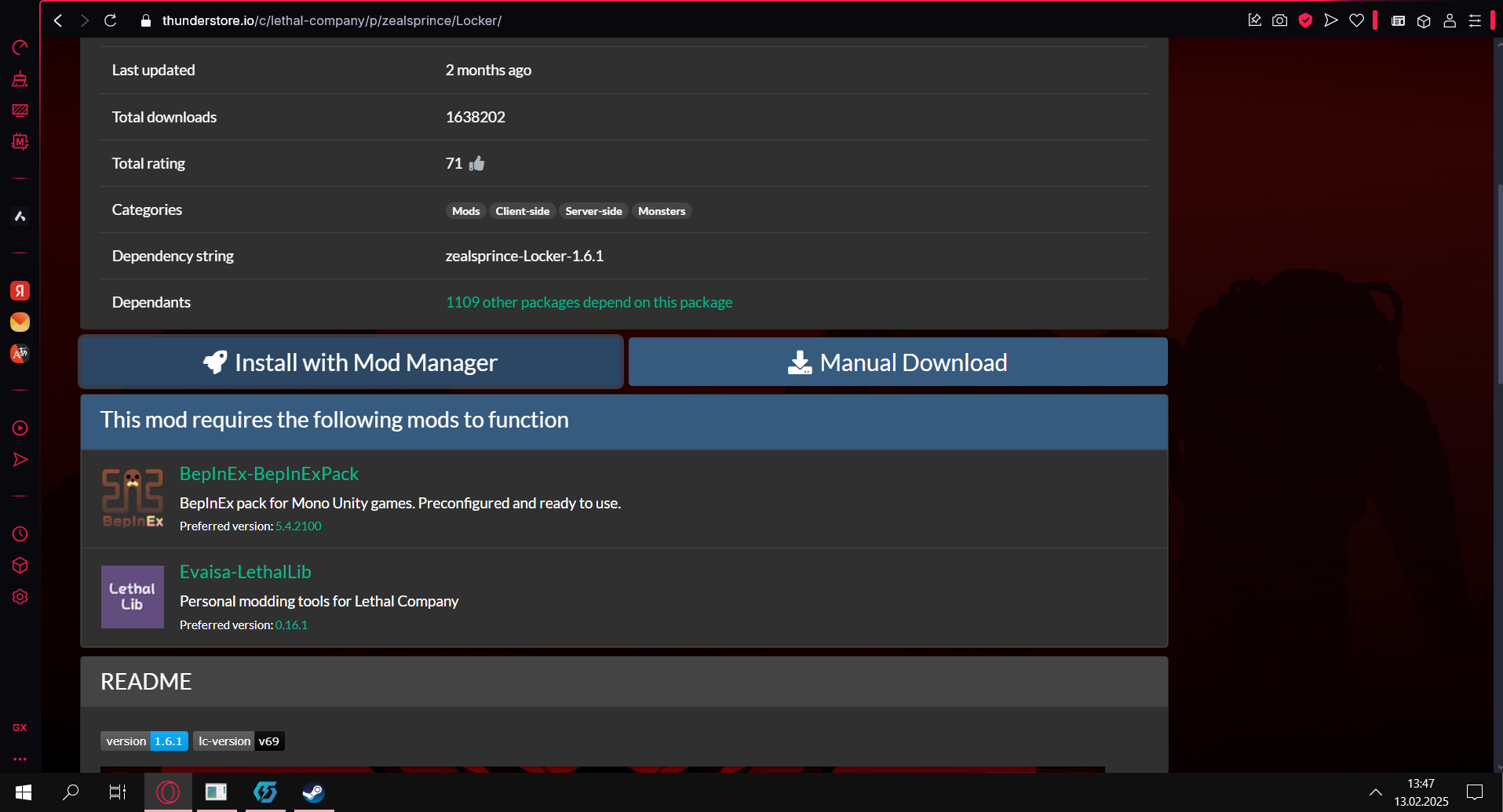Open sidebar three-dots more options
Image resolution: width=1503 pixels, height=812 pixels.
(x=20, y=759)
